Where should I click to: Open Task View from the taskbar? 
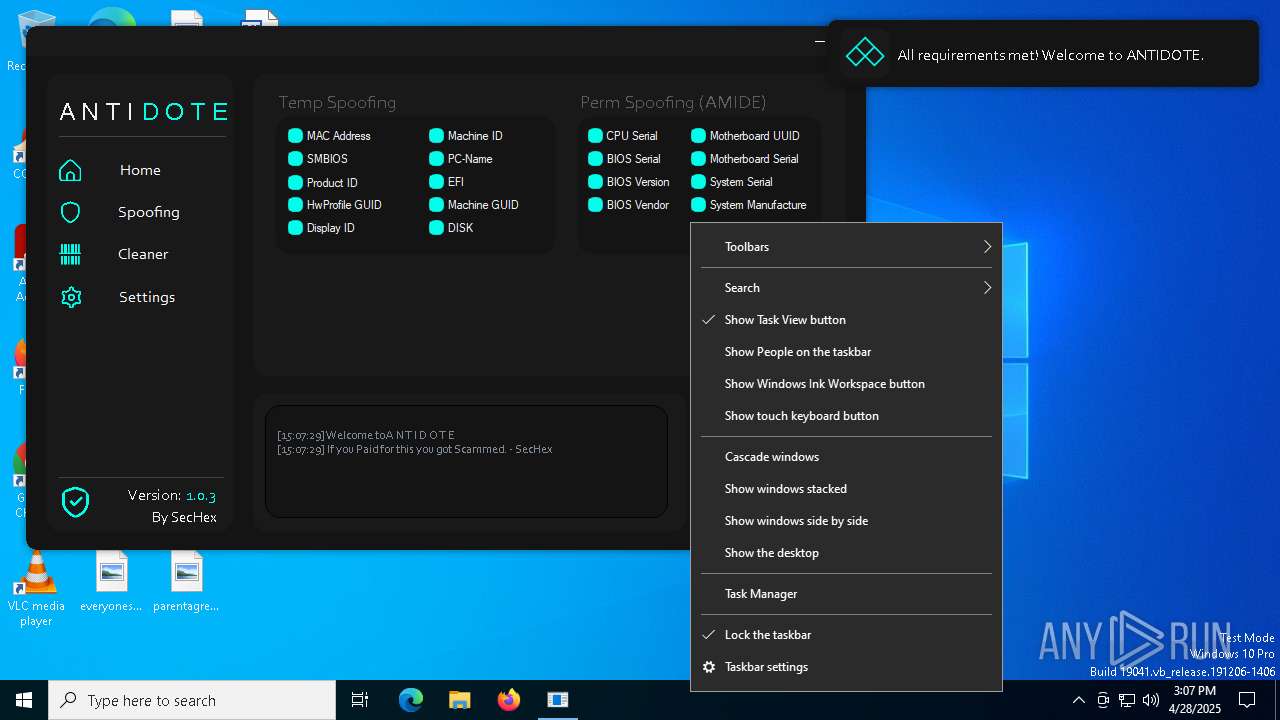coord(360,700)
